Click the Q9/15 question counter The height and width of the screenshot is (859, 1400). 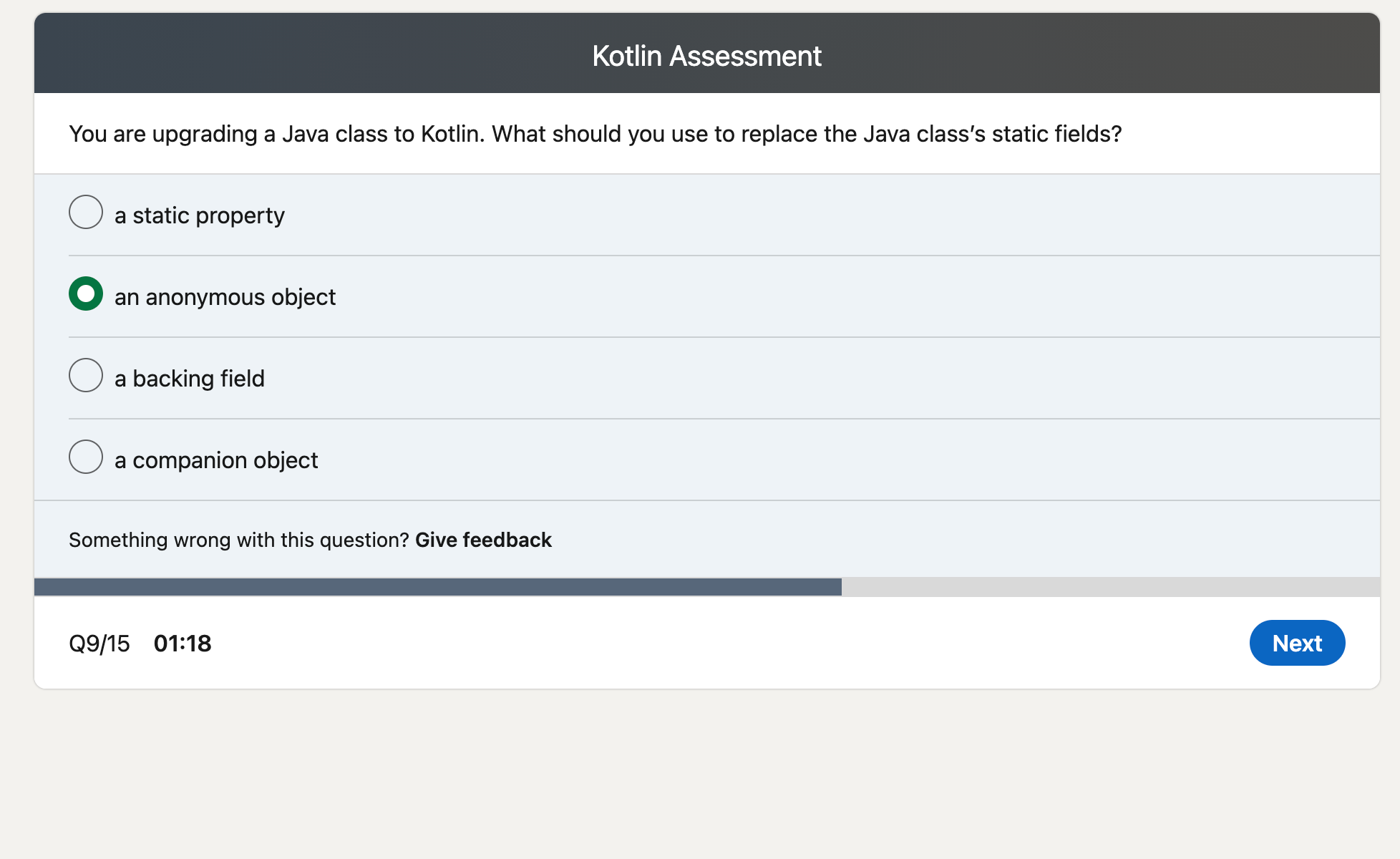coord(99,643)
